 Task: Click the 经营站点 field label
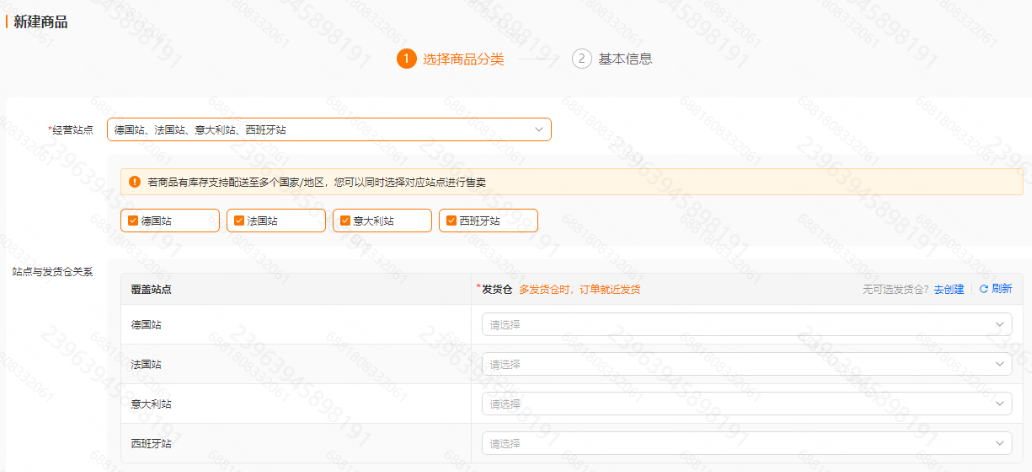(x=72, y=130)
